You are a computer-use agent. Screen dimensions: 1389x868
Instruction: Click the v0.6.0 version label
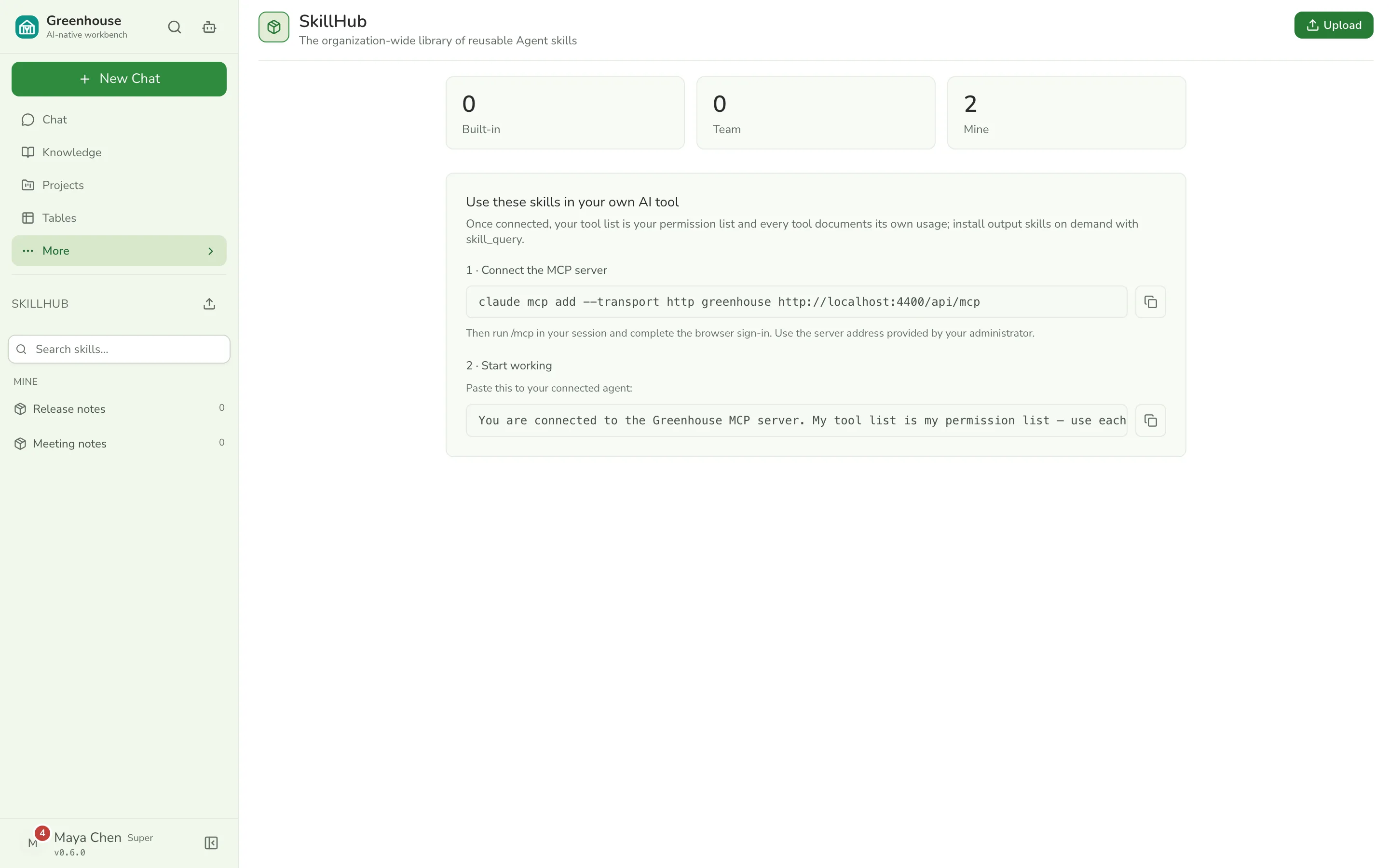[69, 853]
